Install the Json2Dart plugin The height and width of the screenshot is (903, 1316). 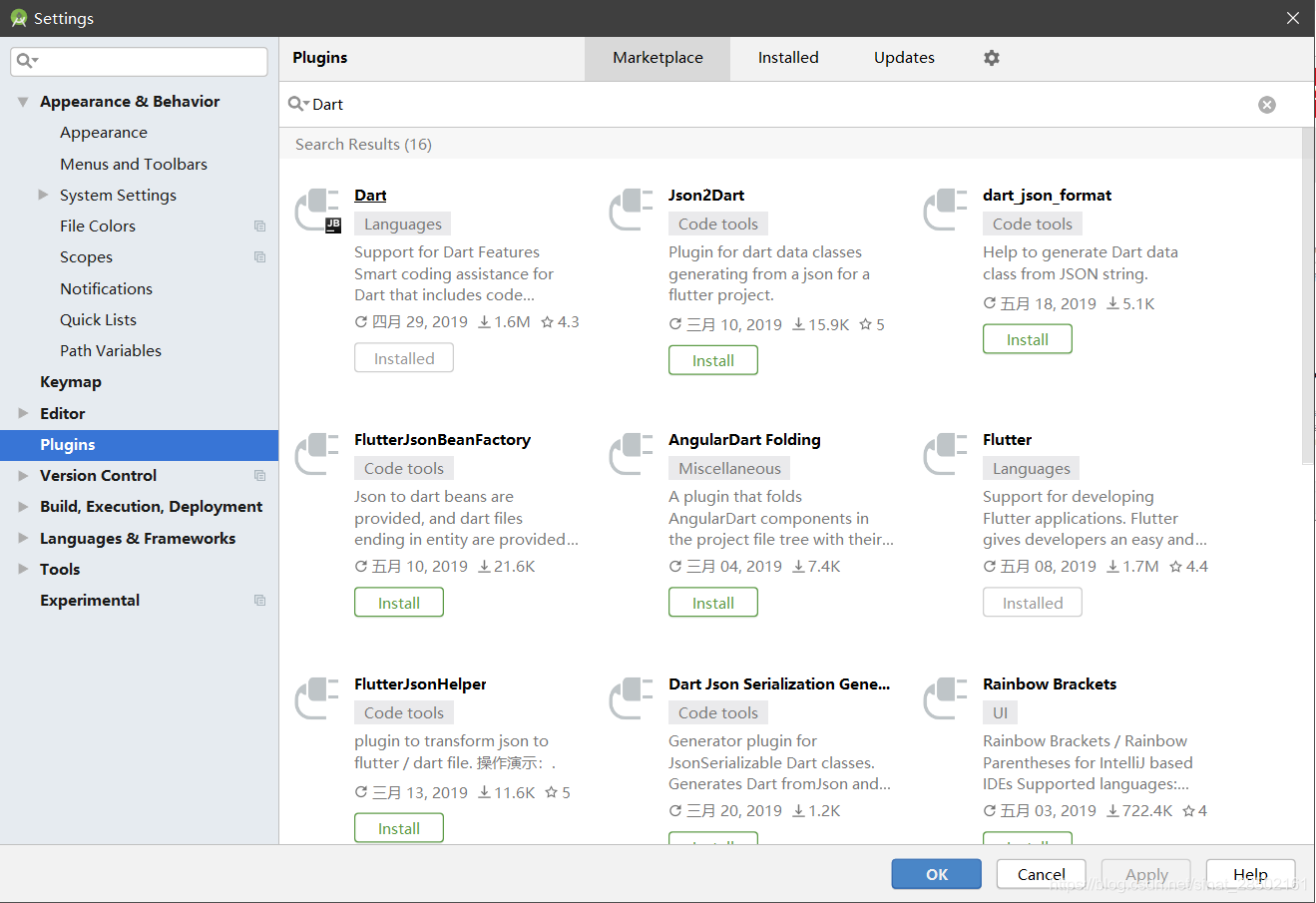pyautogui.click(x=713, y=360)
